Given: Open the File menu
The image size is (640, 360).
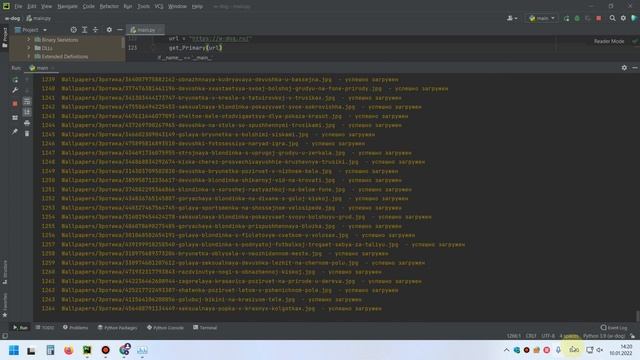Looking at the screenshot, I should [18, 7].
